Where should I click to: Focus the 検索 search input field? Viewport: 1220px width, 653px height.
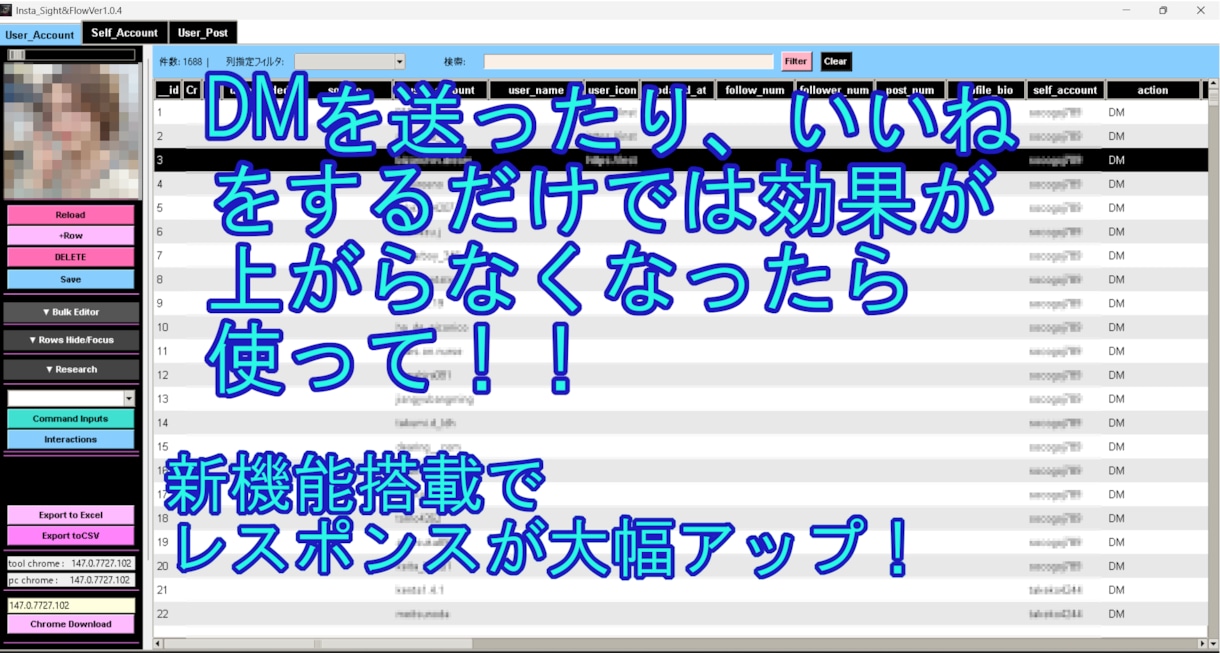coord(628,62)
